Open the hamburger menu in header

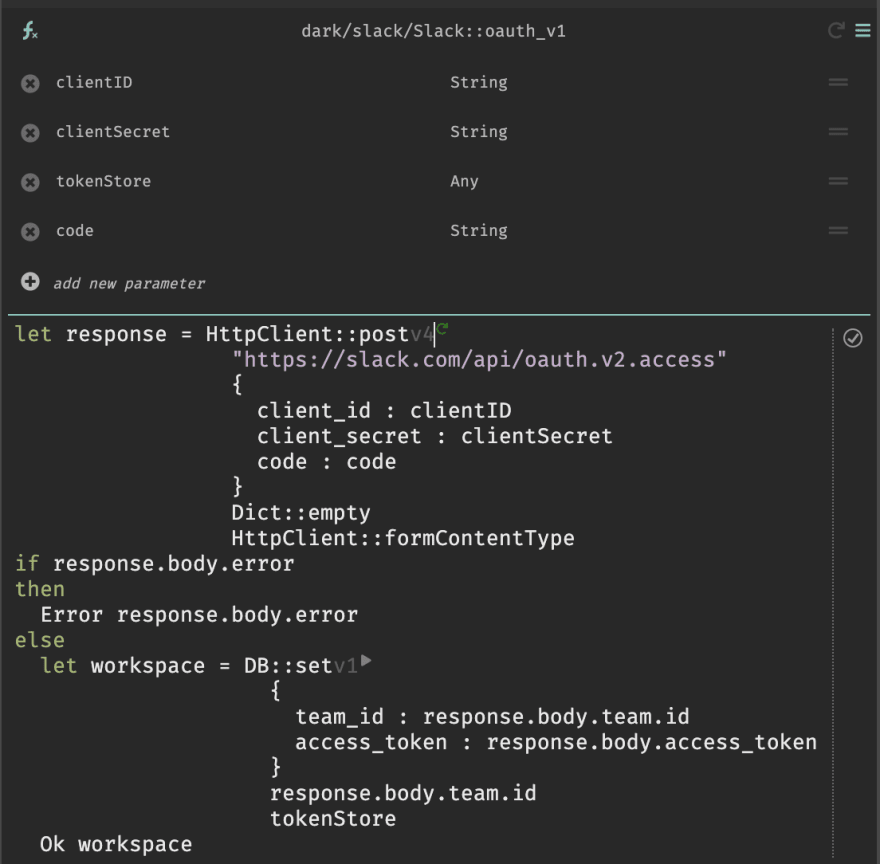click(863, 30)
